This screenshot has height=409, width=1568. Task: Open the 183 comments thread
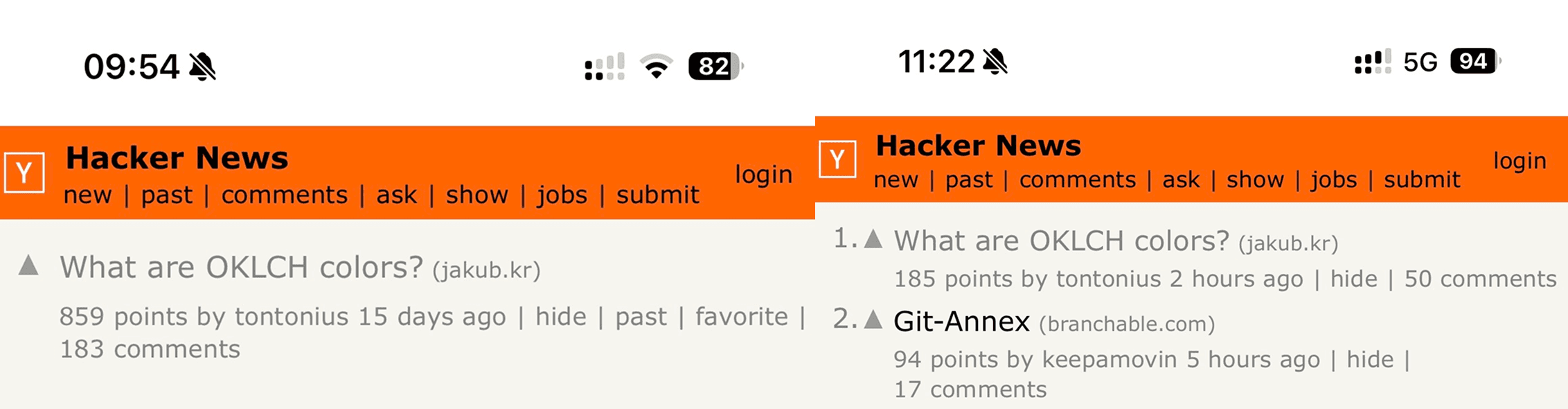click(150, 349)
